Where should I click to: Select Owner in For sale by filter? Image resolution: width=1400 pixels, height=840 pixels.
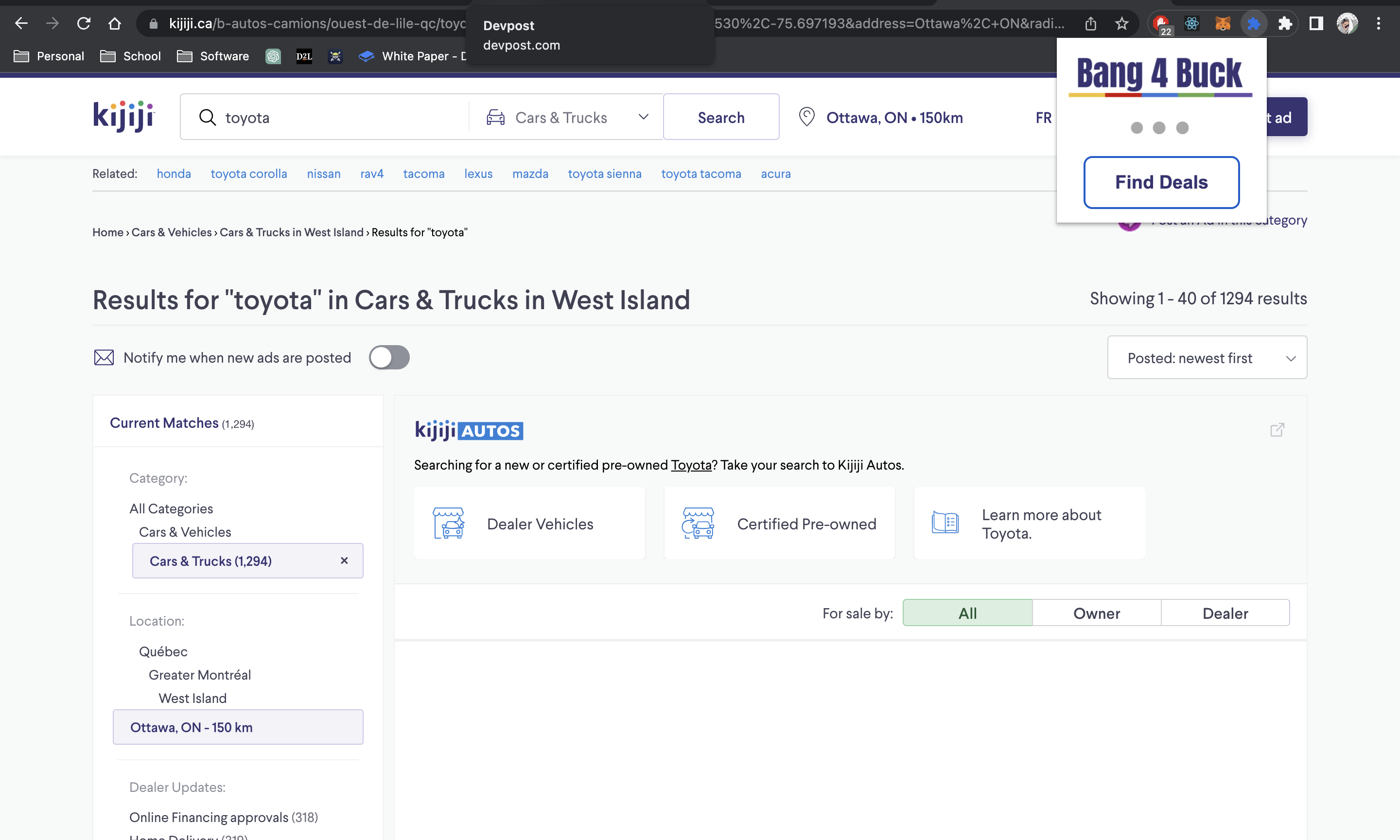(1096, 613)
